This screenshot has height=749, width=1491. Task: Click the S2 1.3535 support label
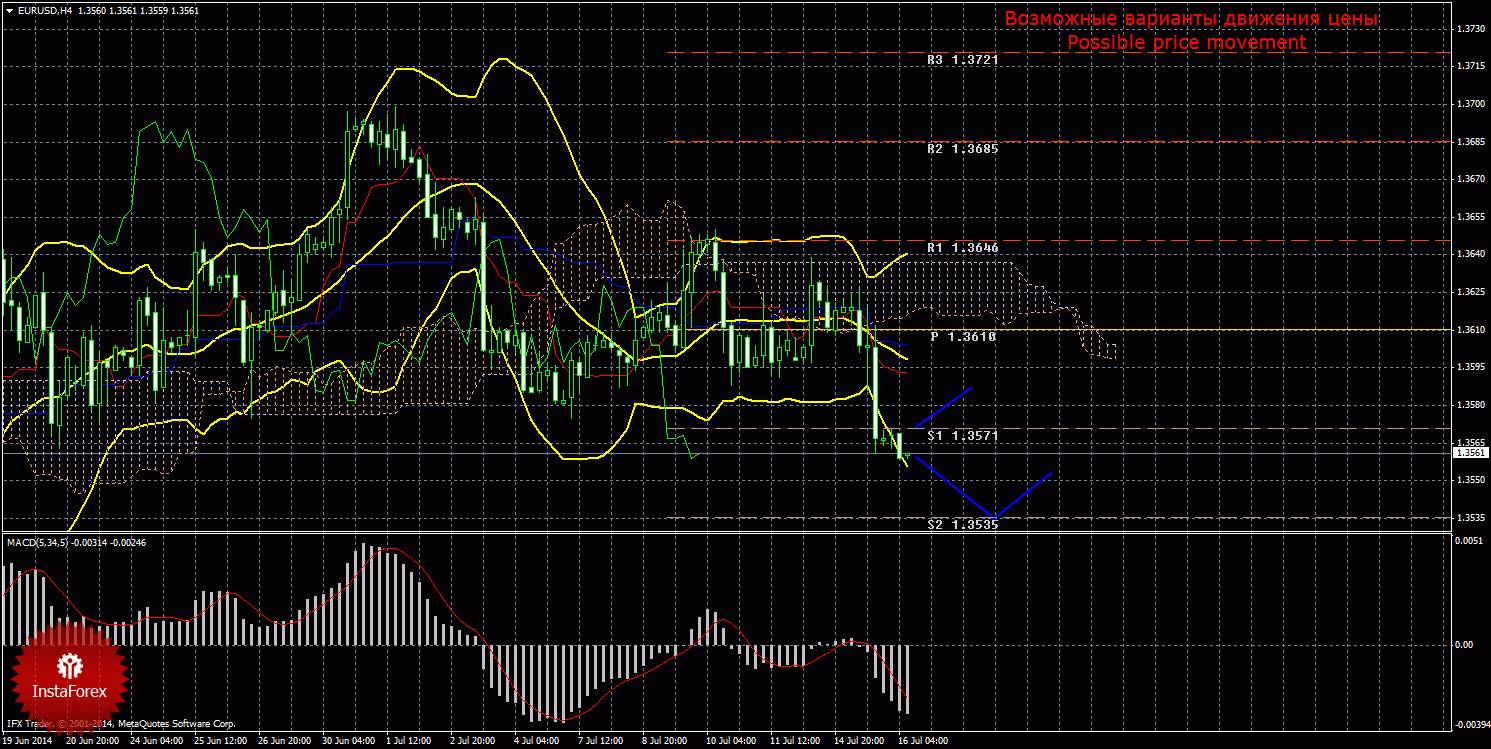pos(963,524)
